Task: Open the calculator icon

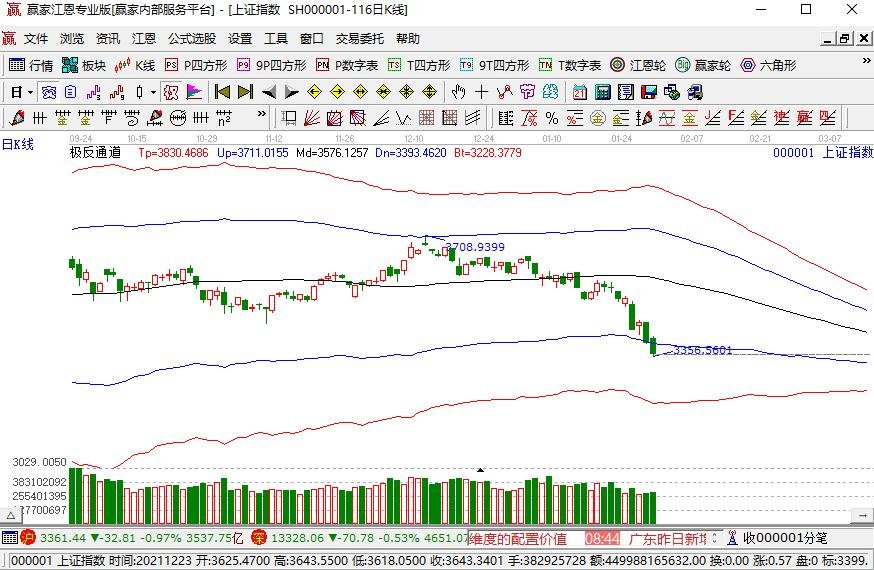Action: click(x=603, y=92)
